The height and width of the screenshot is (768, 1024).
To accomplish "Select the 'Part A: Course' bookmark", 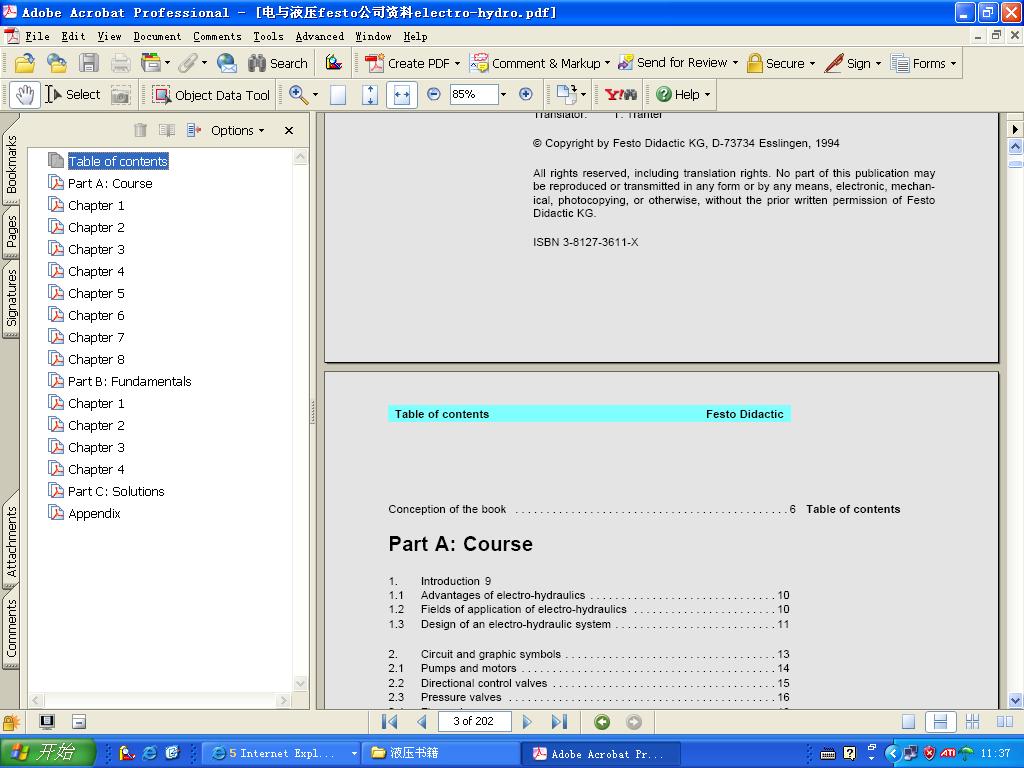I will (110, 184).
